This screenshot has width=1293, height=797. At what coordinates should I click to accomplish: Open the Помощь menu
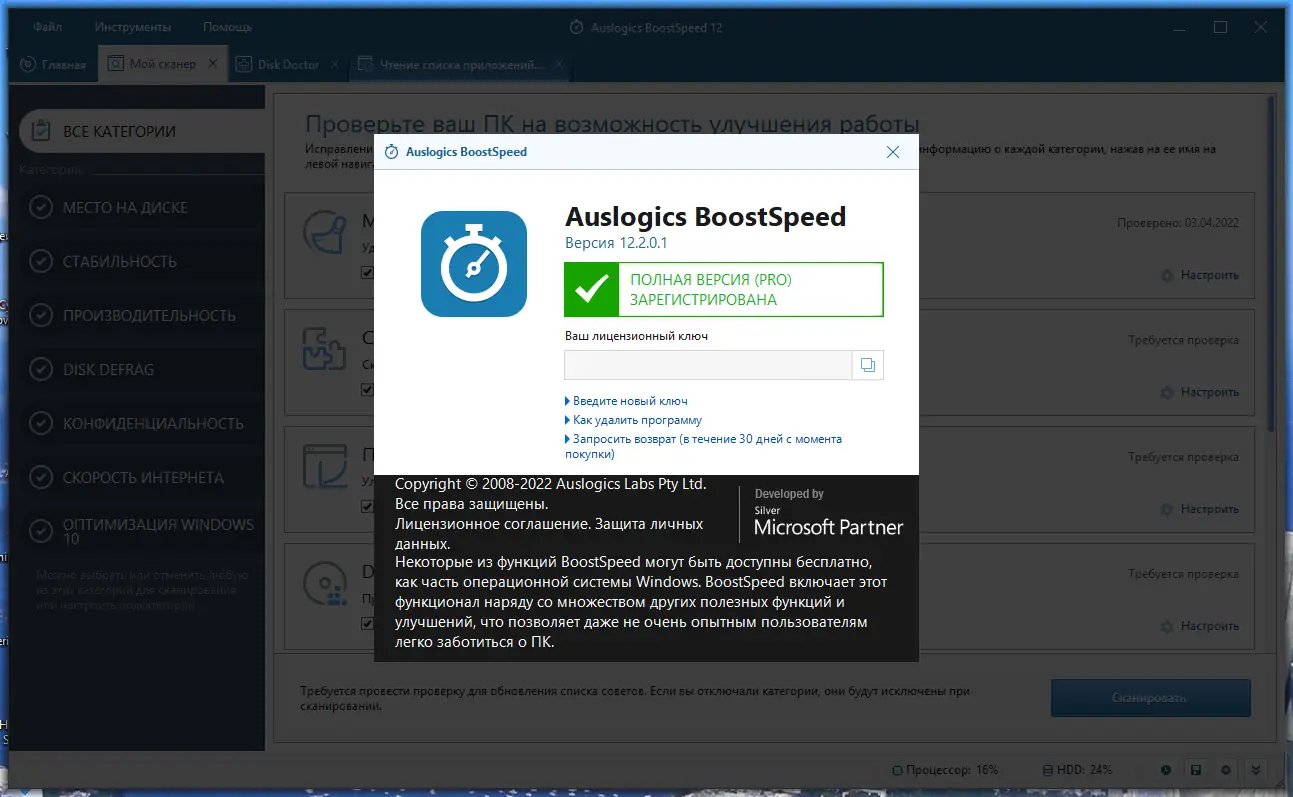[226, 27]
